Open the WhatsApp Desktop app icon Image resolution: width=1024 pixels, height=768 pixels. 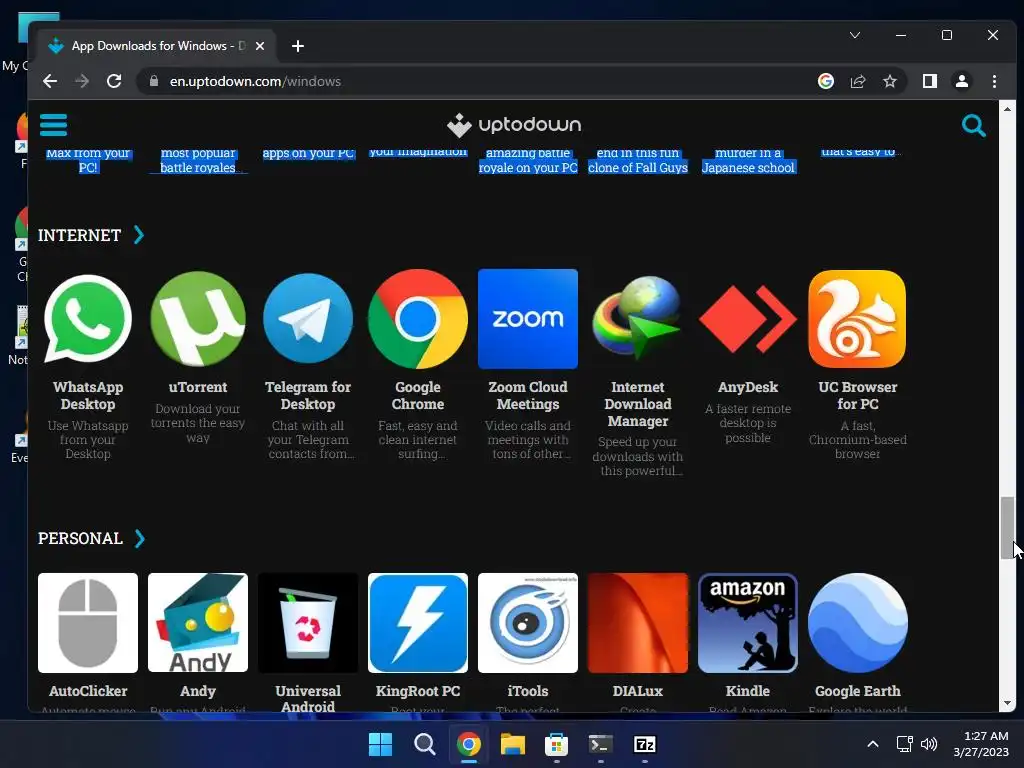(x=88, y=319)
